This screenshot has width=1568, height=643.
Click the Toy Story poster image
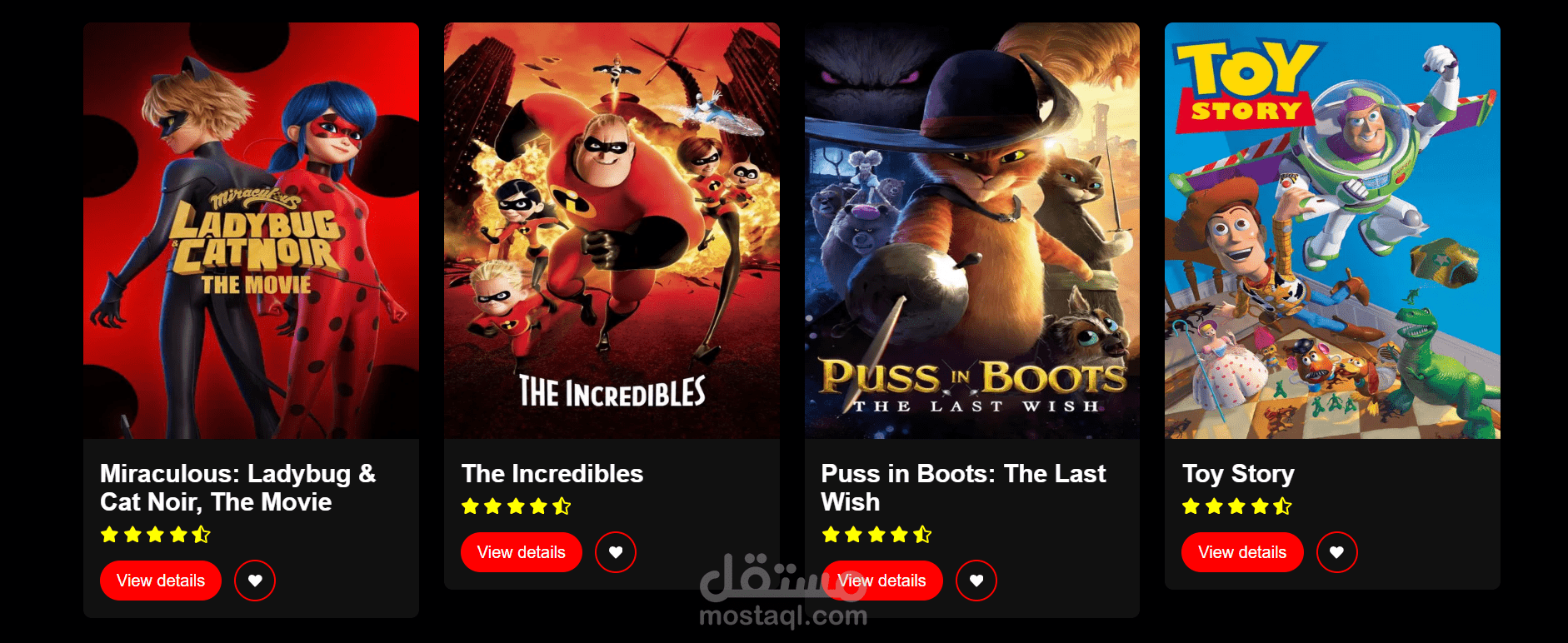pos(1332,231)
